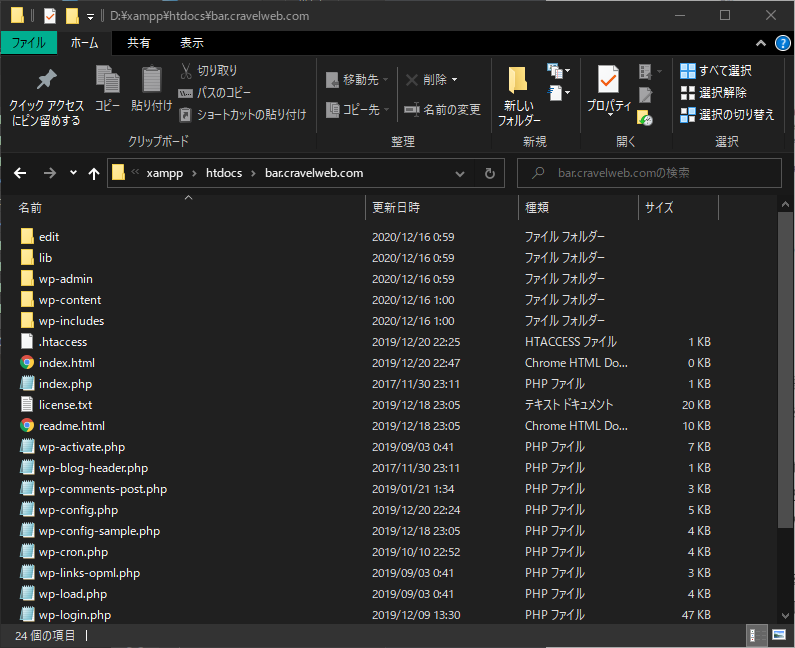
Task: Switch to large icons view in status bar
Action: pyautogui.click(x=778, y=635)
